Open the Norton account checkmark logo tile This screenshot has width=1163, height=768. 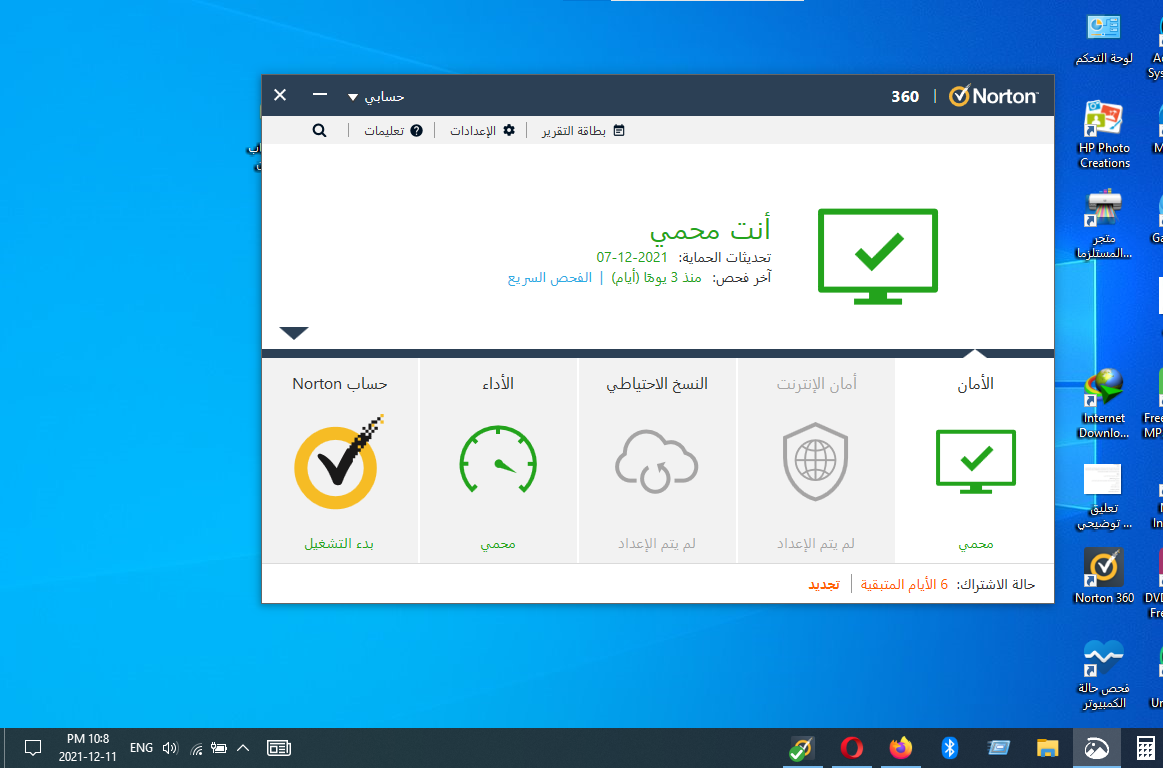pyautogui.click(x=339, y=462)
